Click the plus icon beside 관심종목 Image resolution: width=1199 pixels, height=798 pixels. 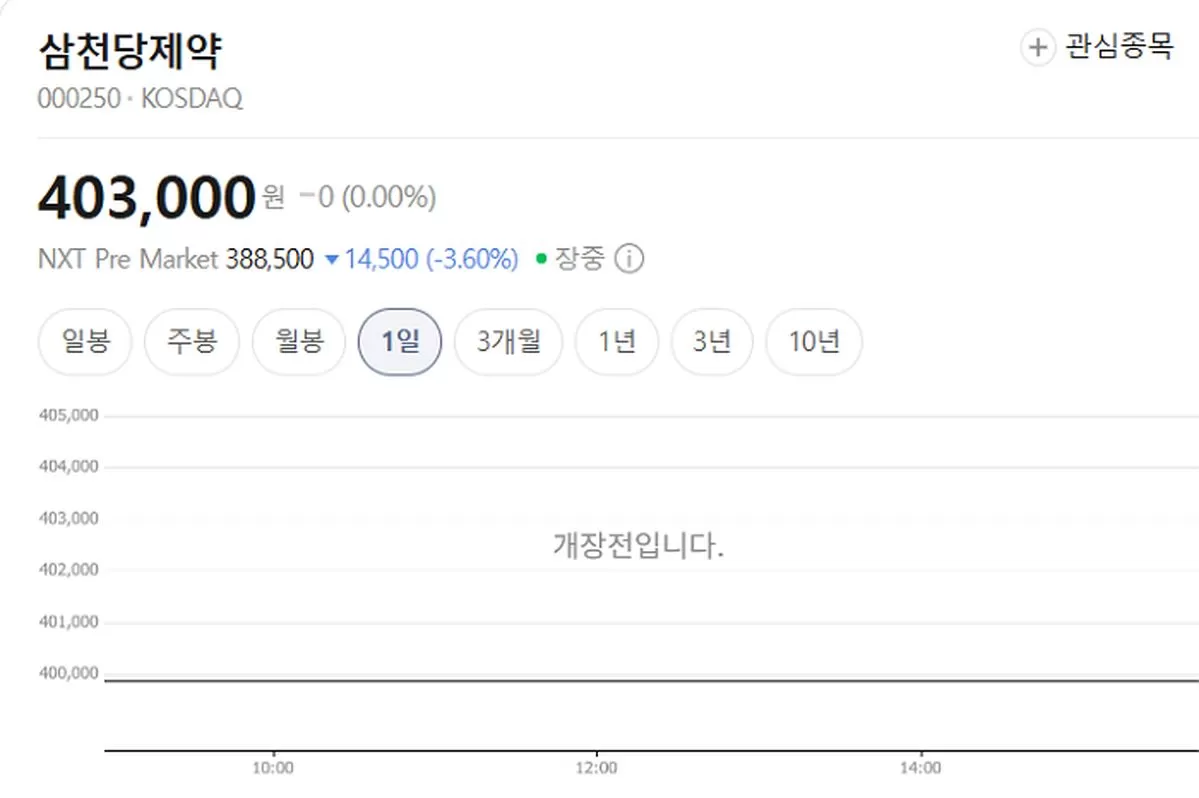tap(1037, 47)
